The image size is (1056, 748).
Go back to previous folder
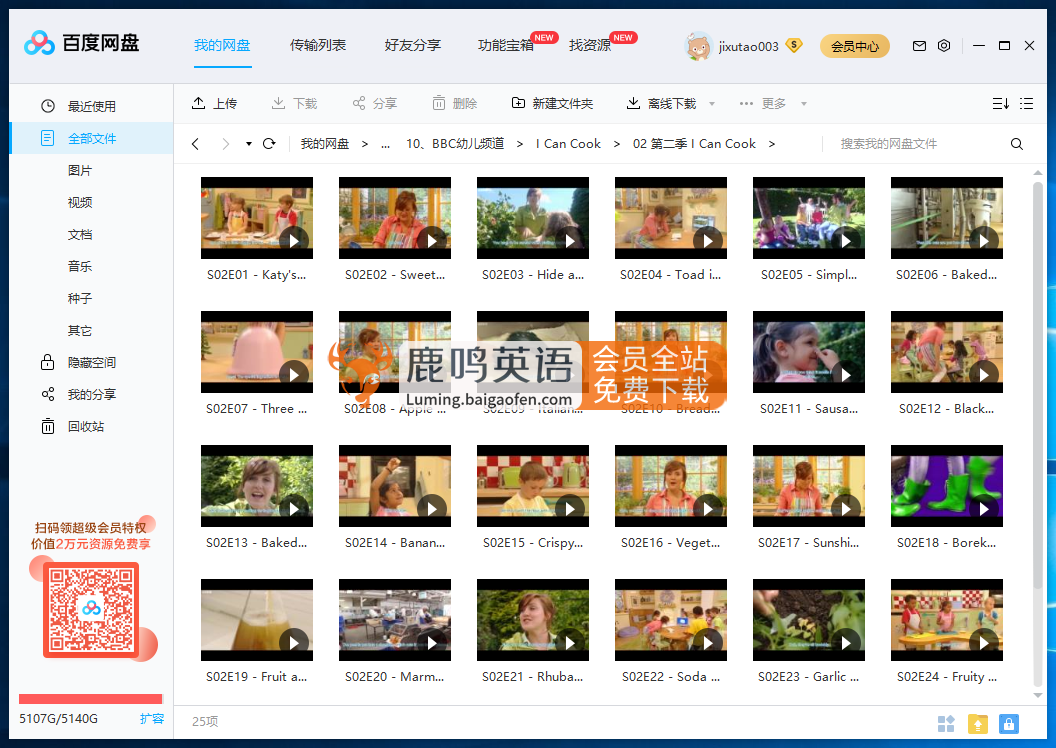click(195, 143)
